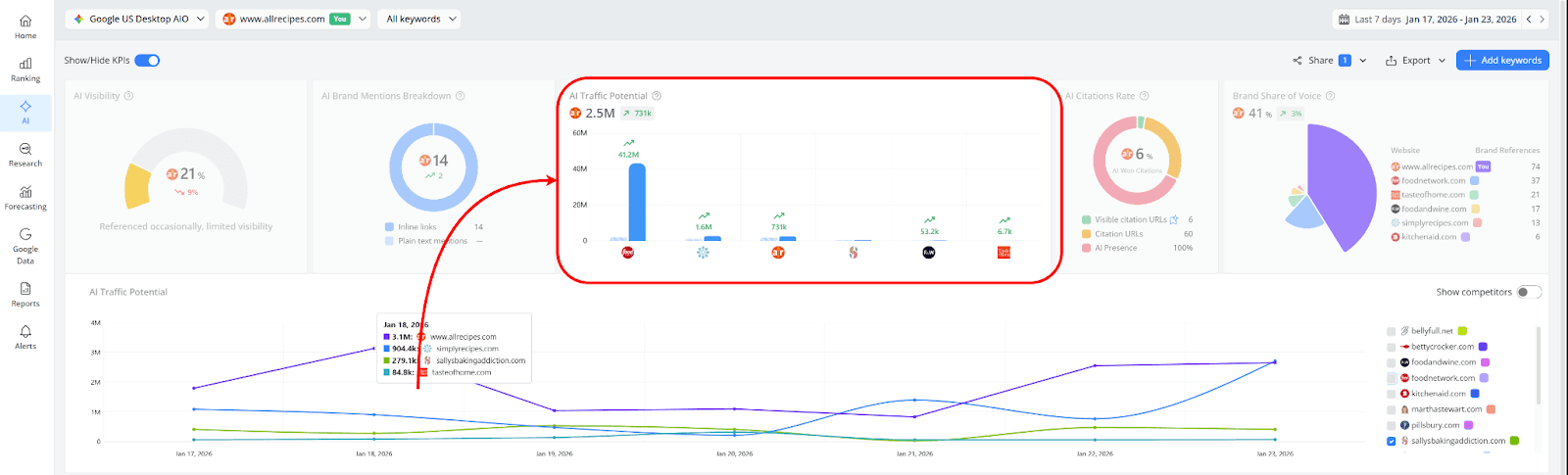Check the bettycrocker.com checkbox
The width and height of the screenshot is (1568, 475).
(x=1392, y=347)
